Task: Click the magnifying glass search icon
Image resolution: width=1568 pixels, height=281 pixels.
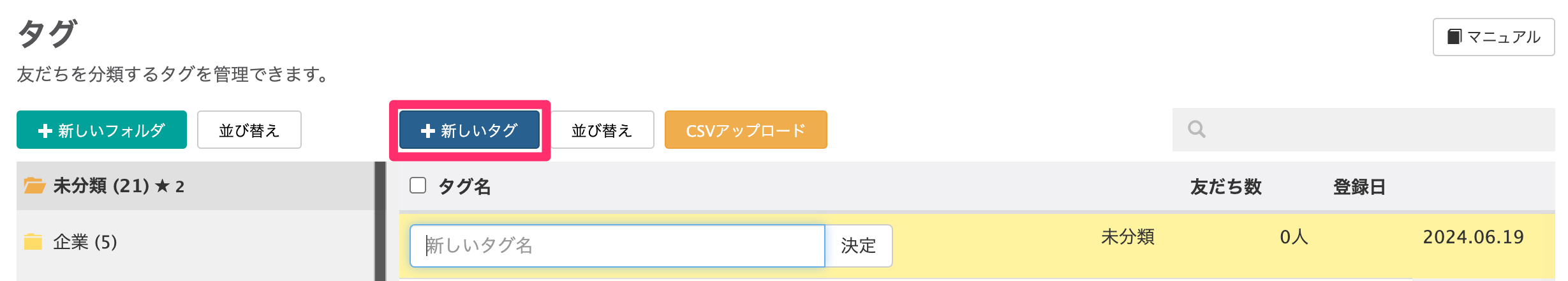Action: click(x=1196, y=130)
